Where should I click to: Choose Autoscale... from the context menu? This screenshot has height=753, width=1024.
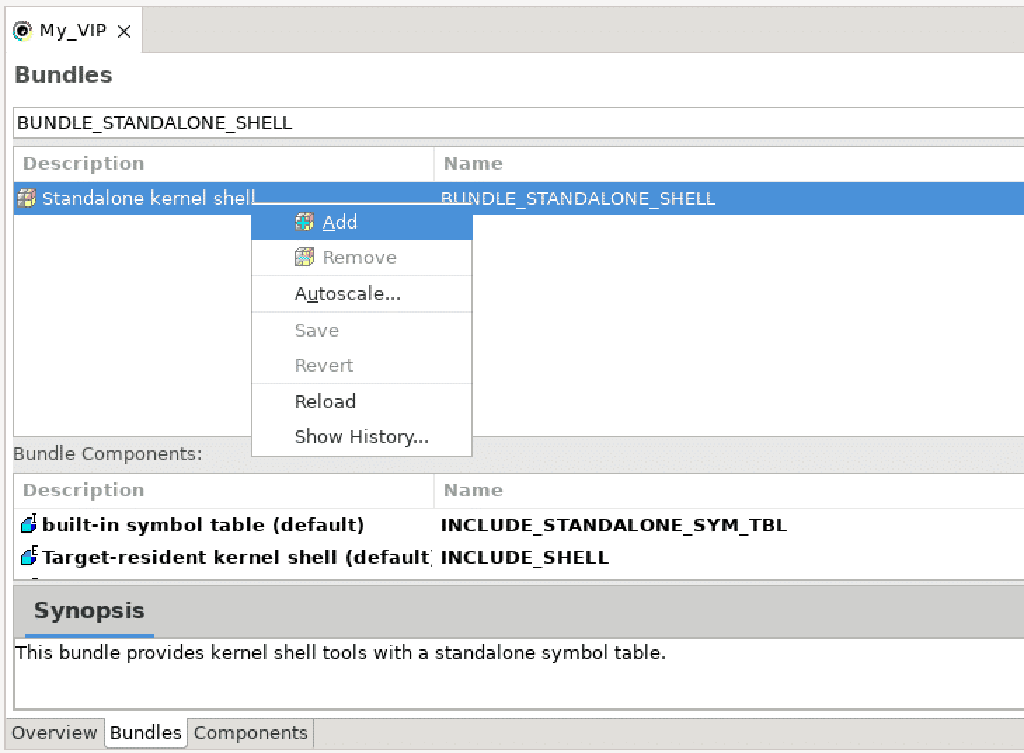pyautogui.click(x=347, y=294)
